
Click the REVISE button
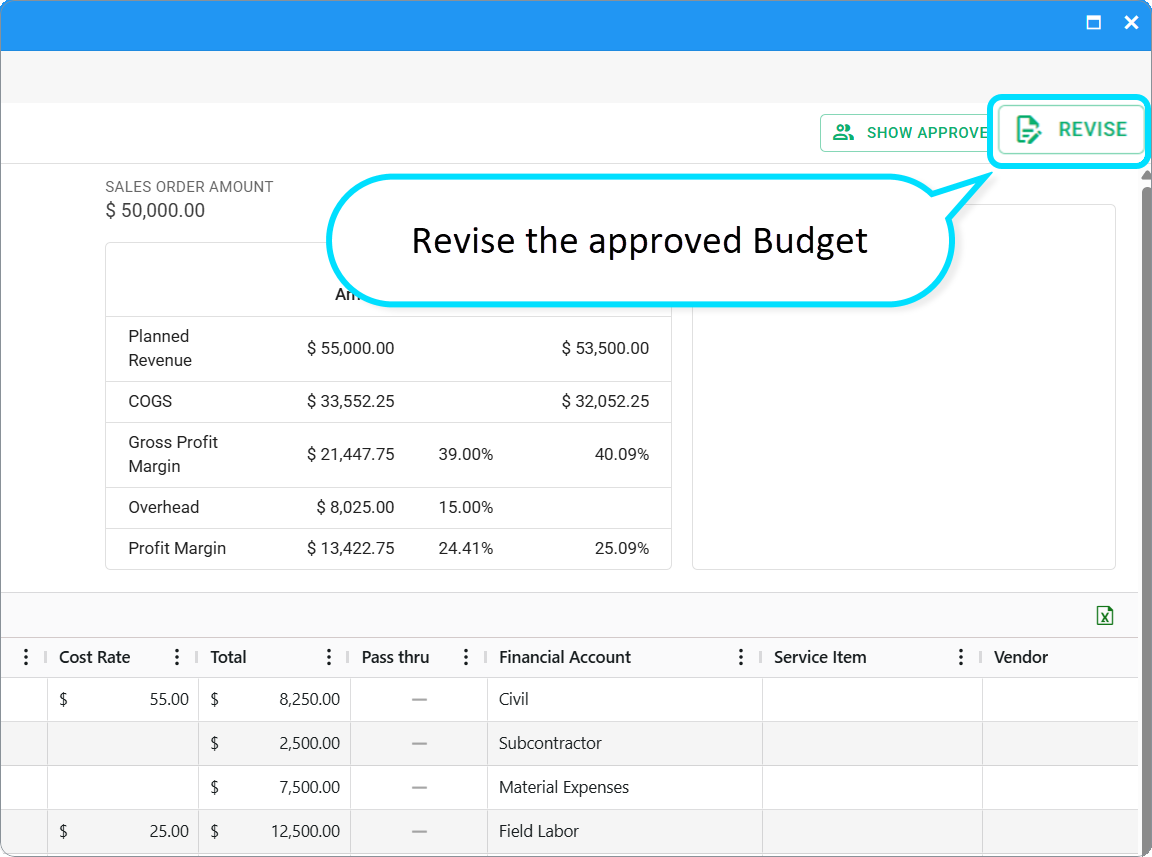click(x=1070, y=129)
